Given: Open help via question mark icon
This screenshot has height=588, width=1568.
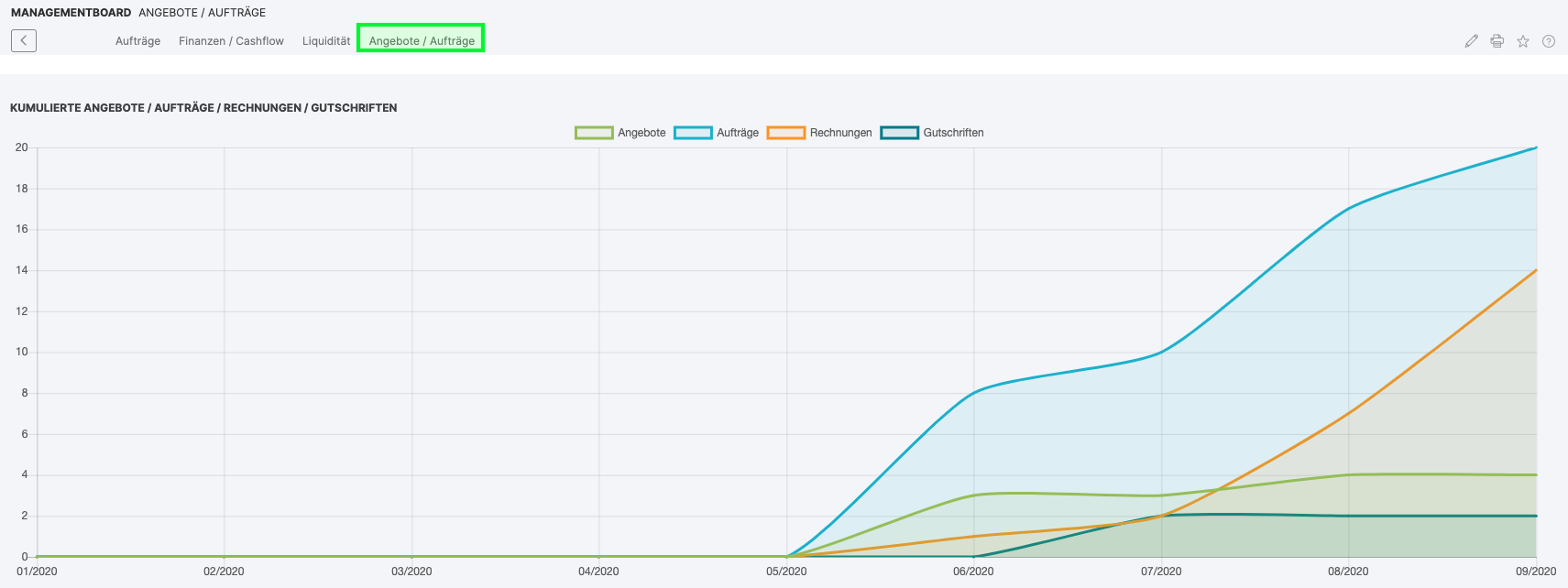Looking at the screenshot, I should tap(1548, 41).
